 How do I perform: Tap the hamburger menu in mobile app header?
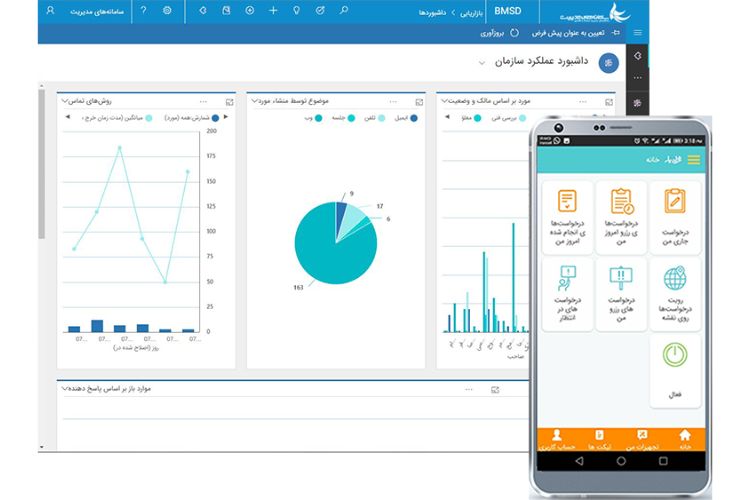click(x=693, y=160)
